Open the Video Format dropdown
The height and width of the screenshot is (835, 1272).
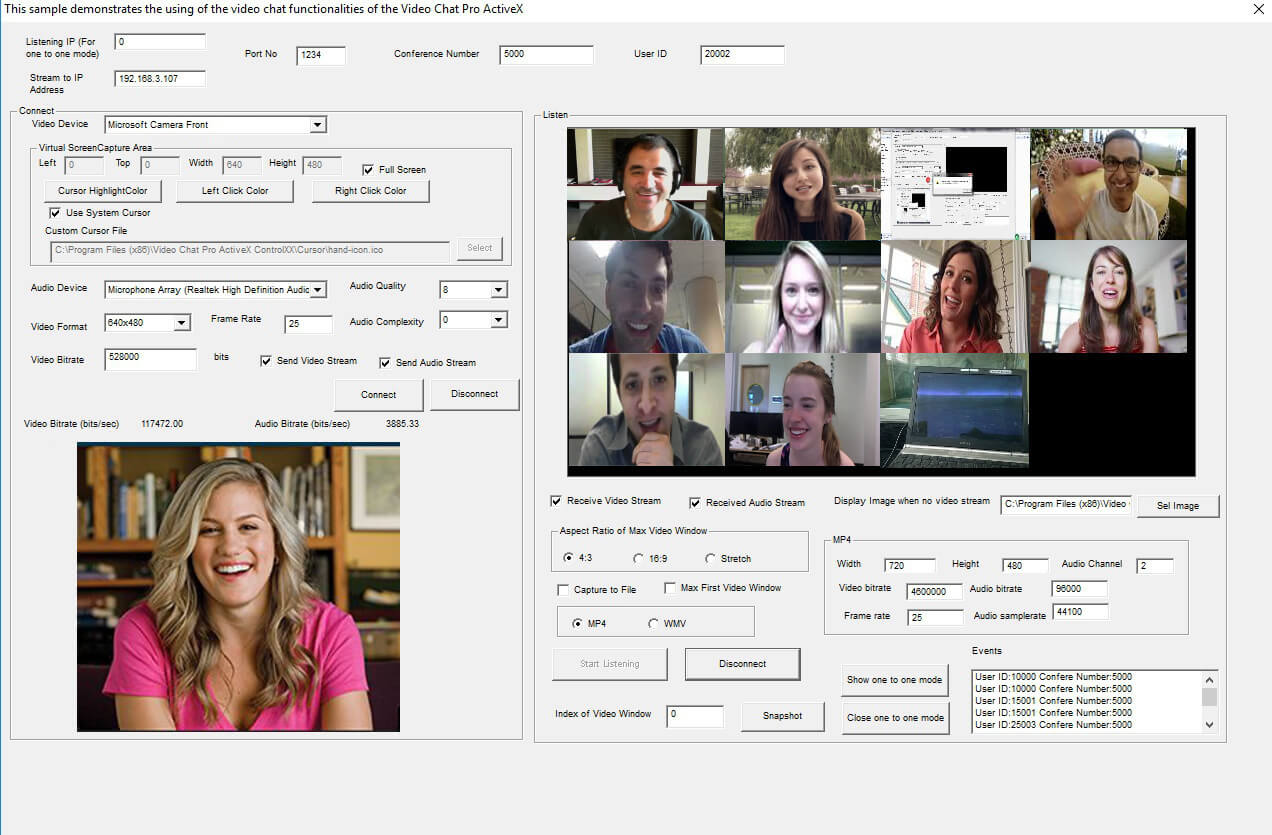tap(181, 323)
